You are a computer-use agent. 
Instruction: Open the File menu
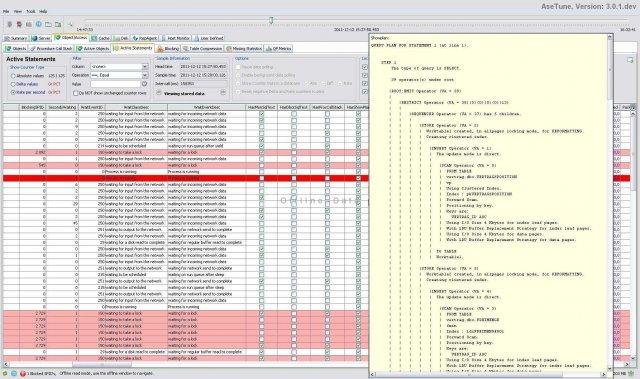coord(6,11)
